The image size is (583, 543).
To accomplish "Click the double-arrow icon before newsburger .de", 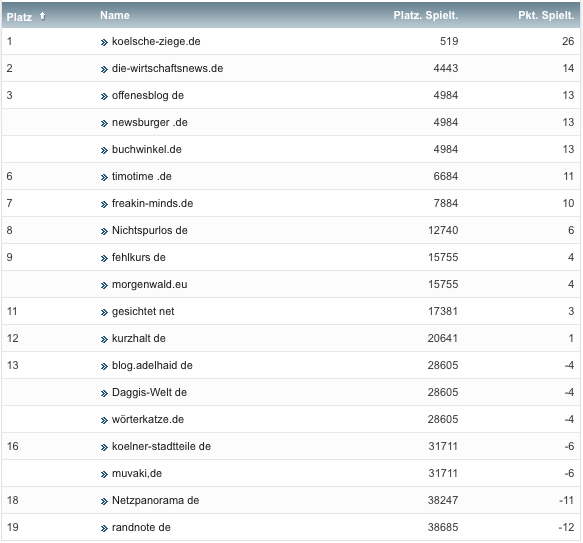I will click(x=104, y=123).
